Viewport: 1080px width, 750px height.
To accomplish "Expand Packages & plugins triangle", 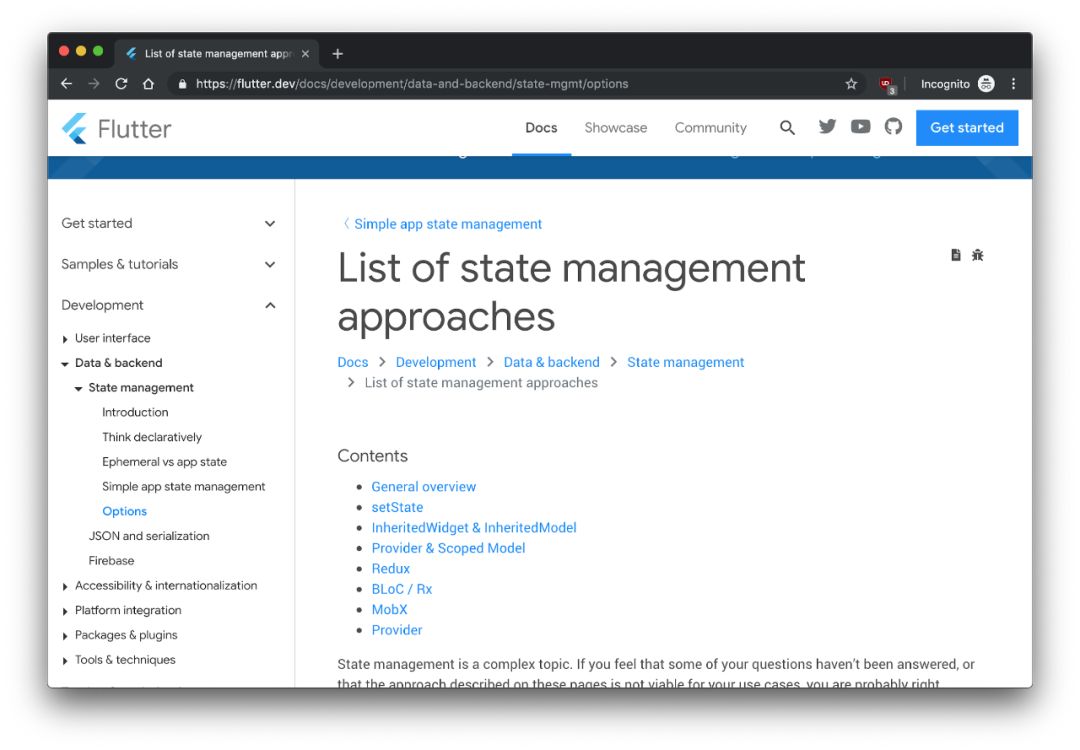I will pos(65,636).
